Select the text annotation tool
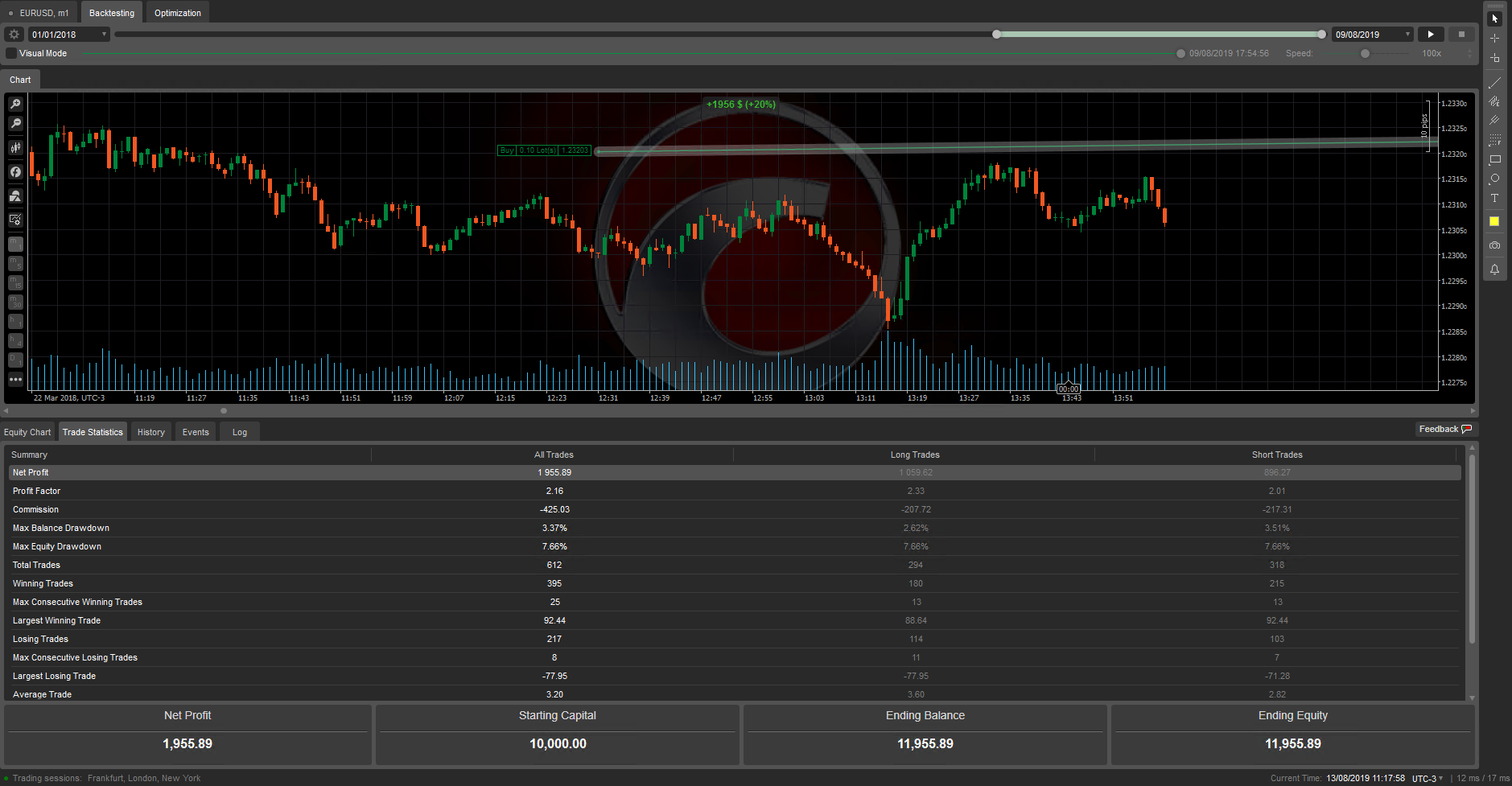Image resolution: width=1512 pixels, height=786 pixels. point(1494,198)
